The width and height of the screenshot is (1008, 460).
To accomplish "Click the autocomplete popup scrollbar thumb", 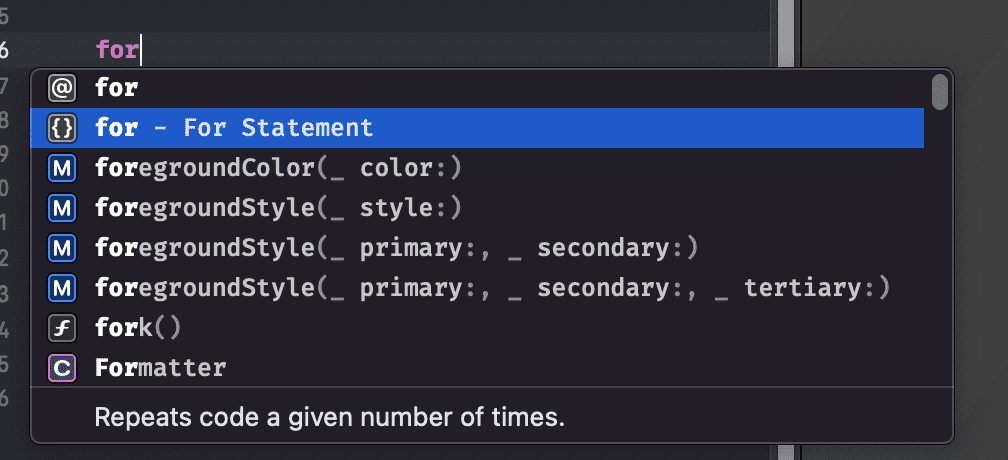I will point(939,92).
